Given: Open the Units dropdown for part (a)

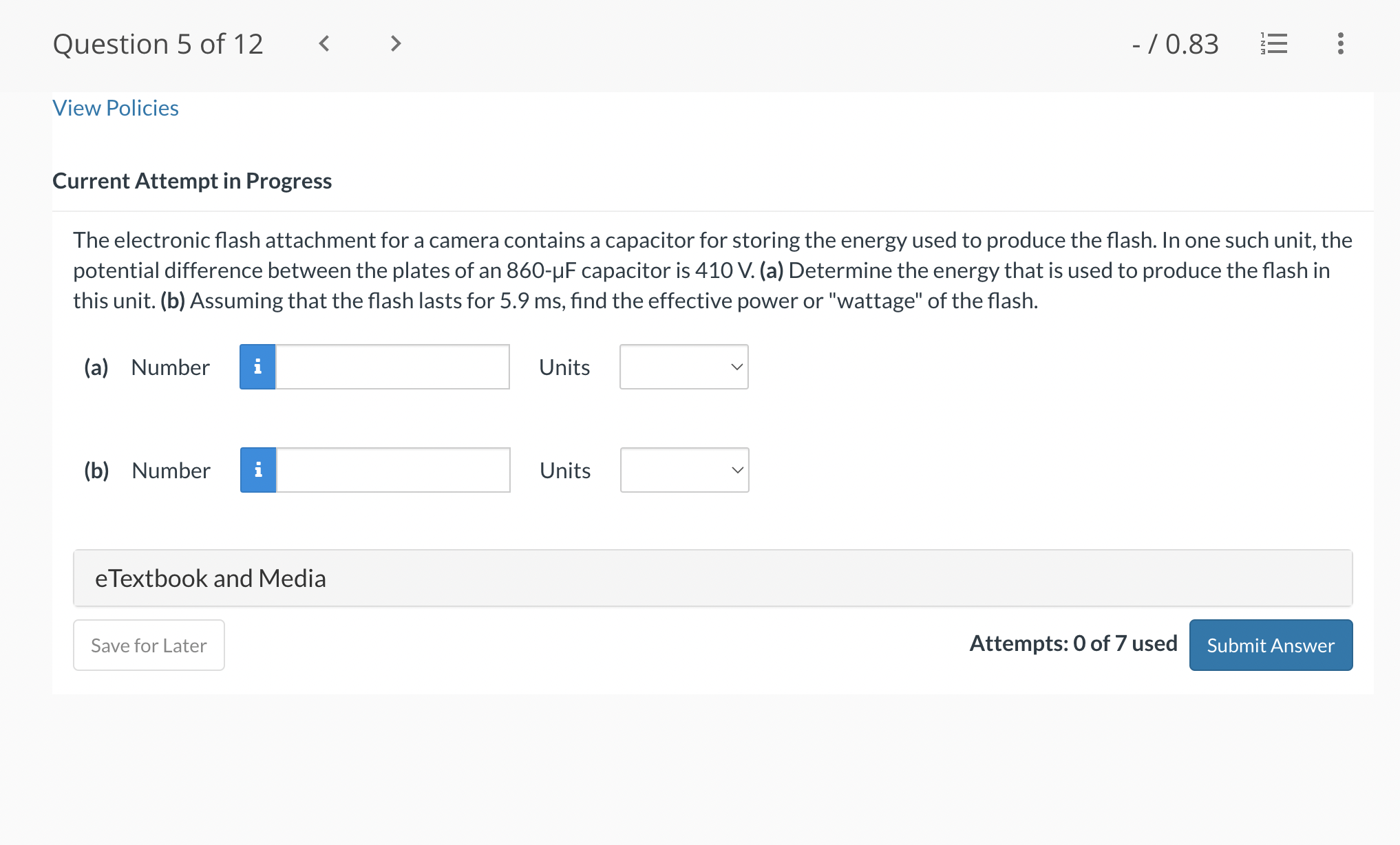Looking at the screenshot, I should (x=684, y=367).
